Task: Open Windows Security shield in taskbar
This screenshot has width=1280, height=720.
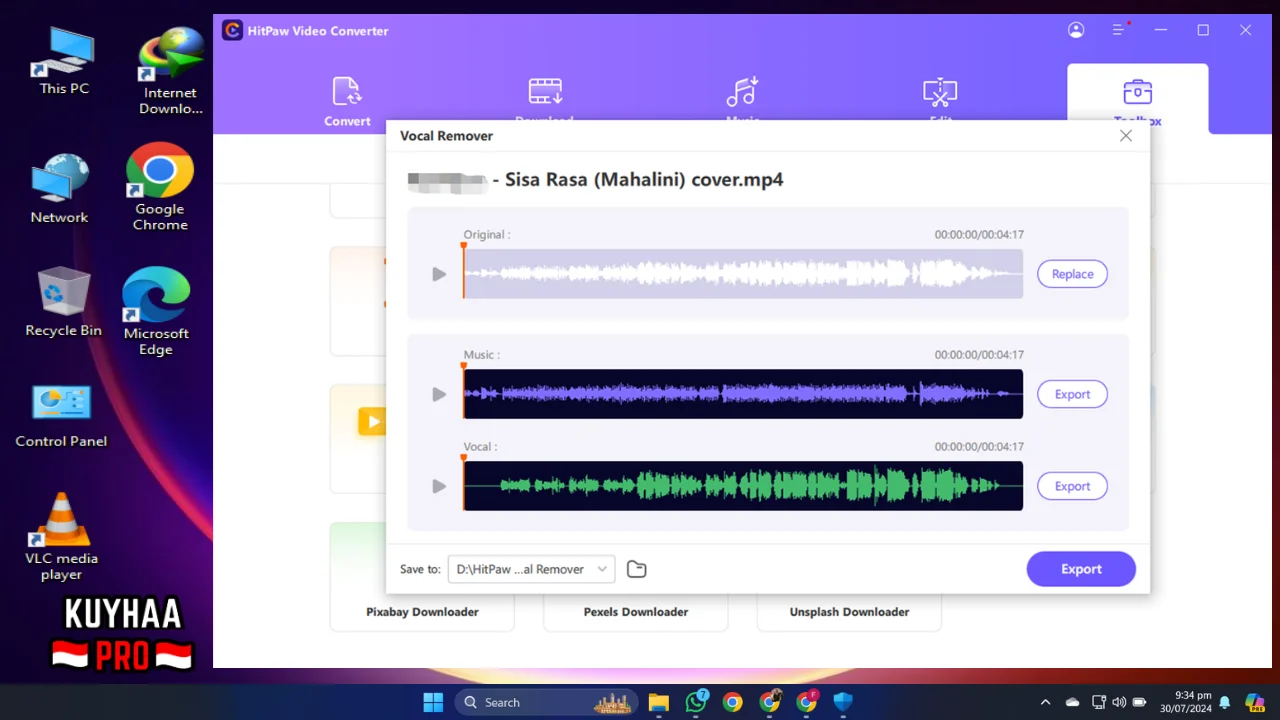Action: click(x=843, y=702)
